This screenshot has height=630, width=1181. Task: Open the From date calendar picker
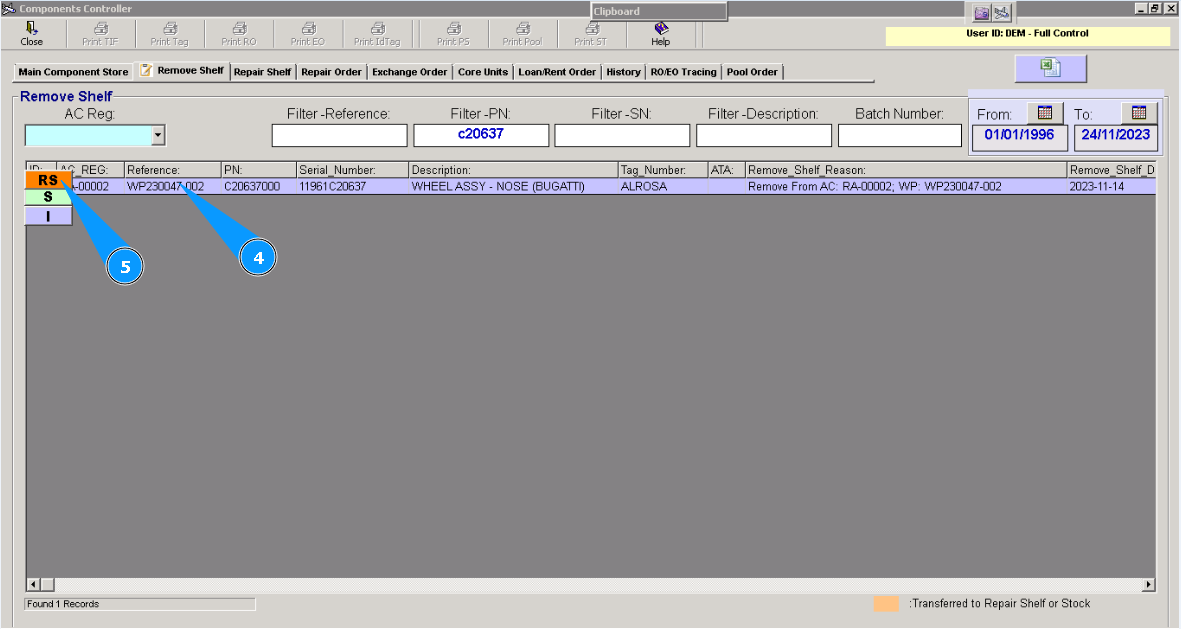pyautogui.click(x=1045, y=113)
